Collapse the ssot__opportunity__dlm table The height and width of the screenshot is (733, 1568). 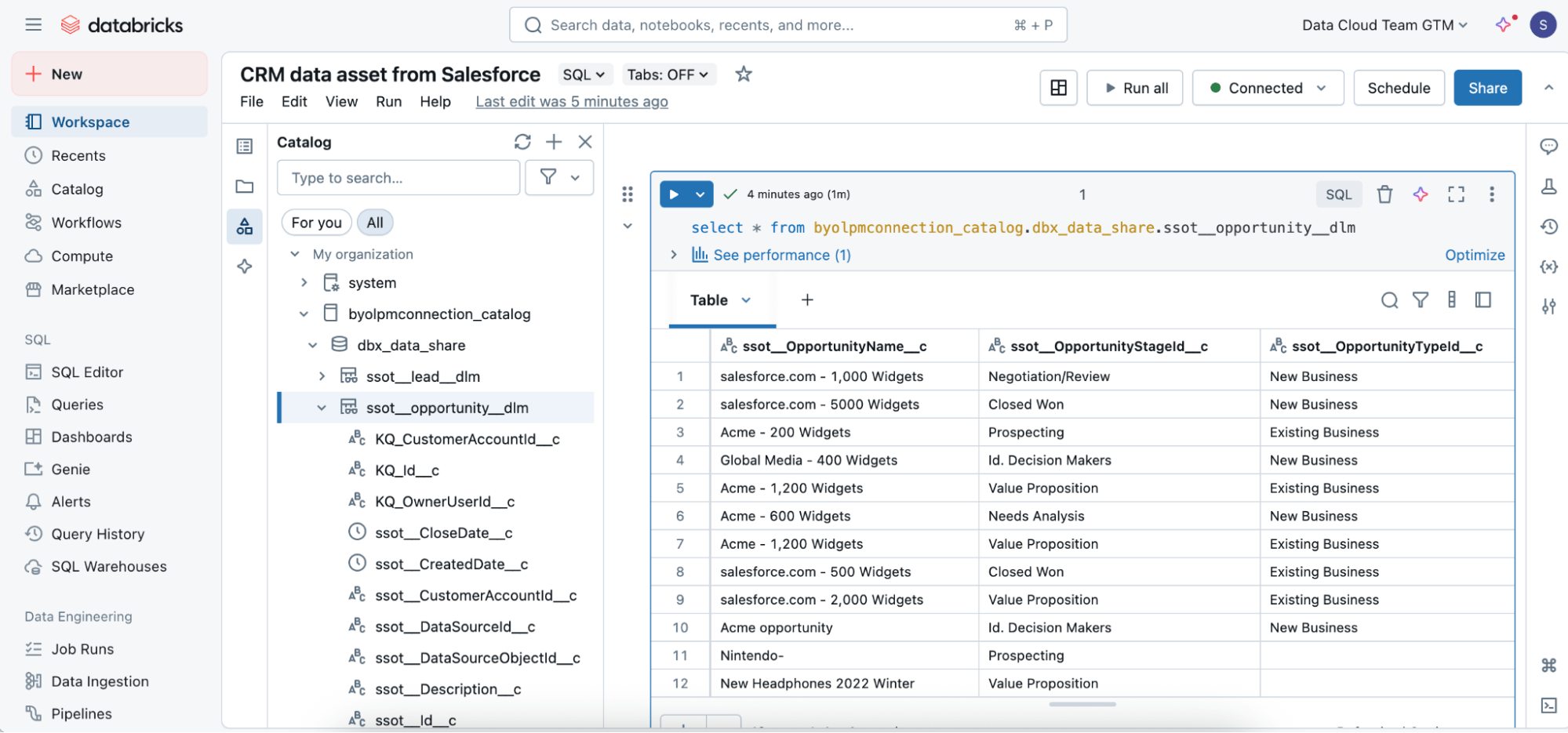point(322,408)
